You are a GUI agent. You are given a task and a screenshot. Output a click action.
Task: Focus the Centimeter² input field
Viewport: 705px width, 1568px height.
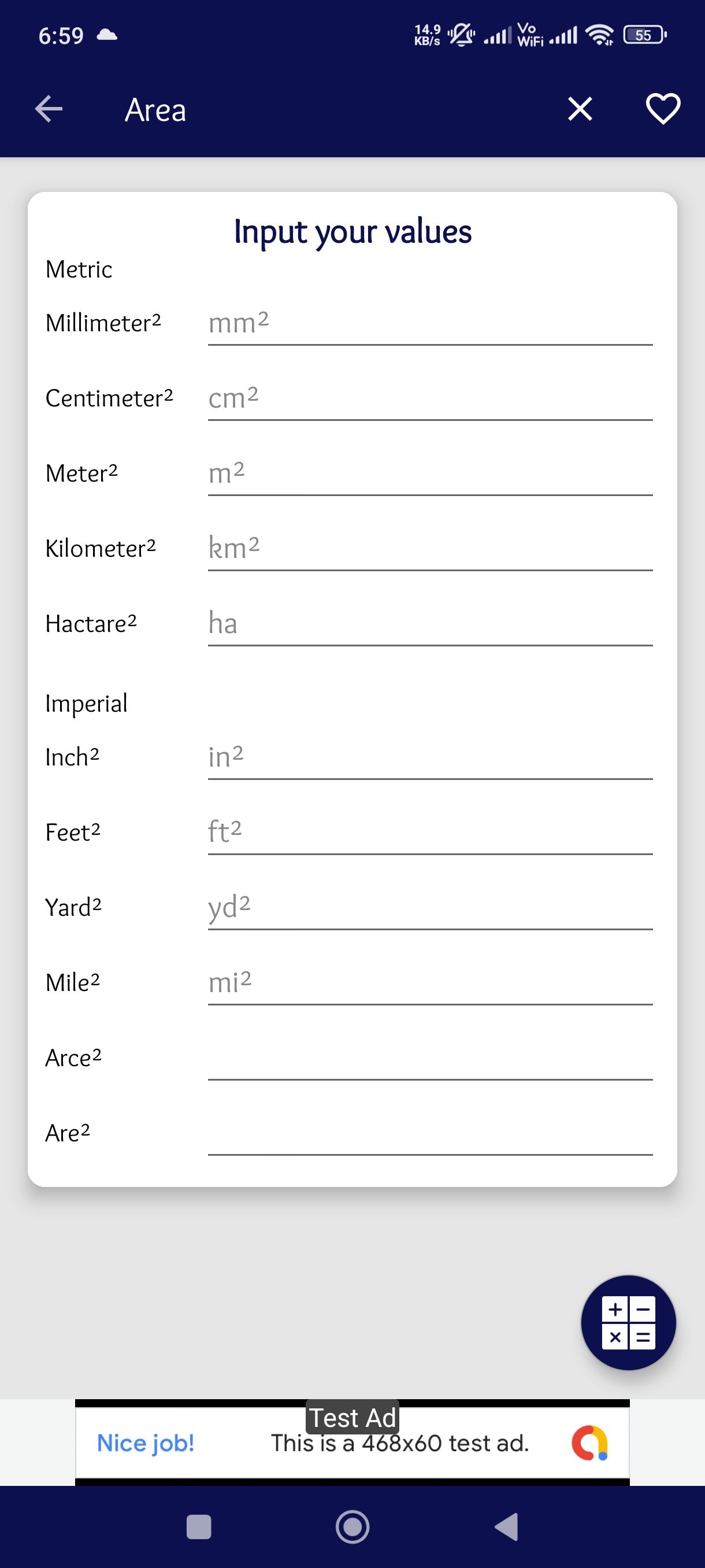pos(429,399)
